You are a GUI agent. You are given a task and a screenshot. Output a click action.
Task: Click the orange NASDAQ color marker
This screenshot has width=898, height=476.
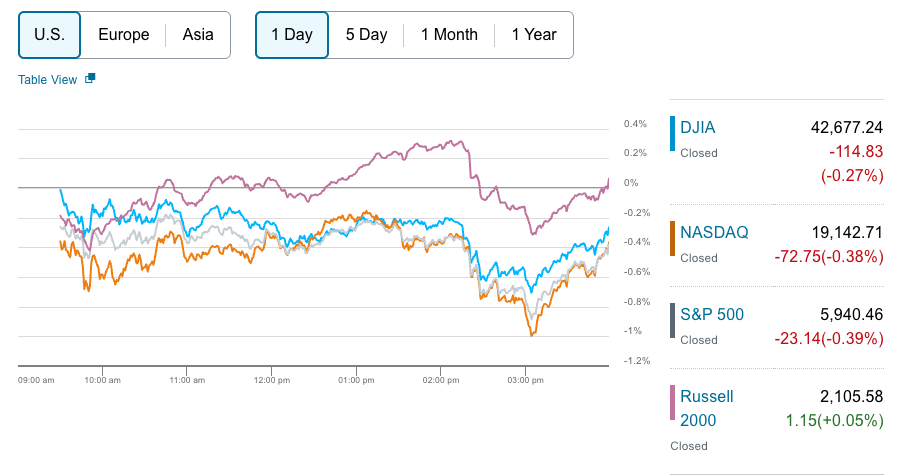click(673, 239)
